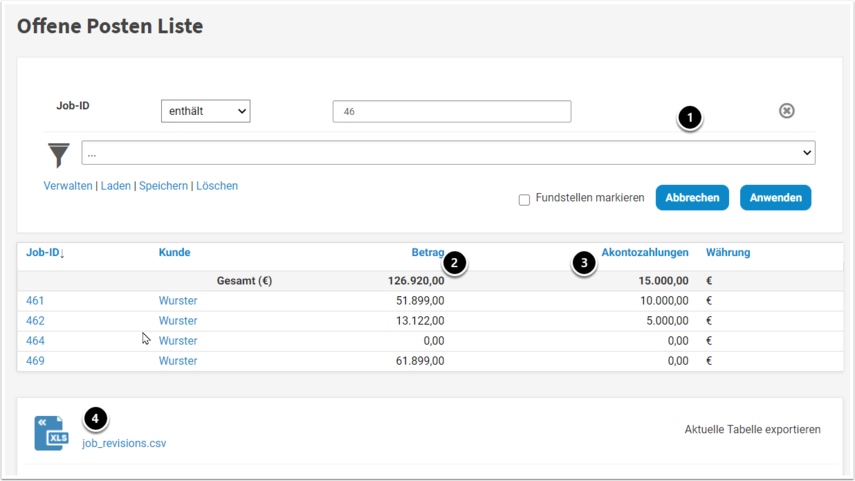Expand the saved filter selection dropdown
Screen dimensions: 855x481
(x=448, y=153)
